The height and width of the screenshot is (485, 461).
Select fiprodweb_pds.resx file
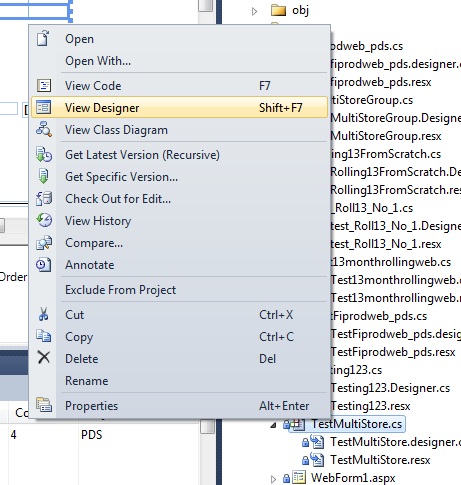381,82
